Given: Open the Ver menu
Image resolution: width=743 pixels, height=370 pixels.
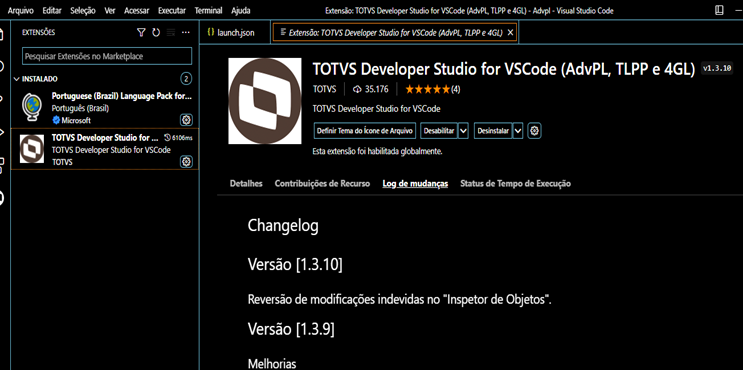Looking at the screenshot, I should (x=110, y=10).
